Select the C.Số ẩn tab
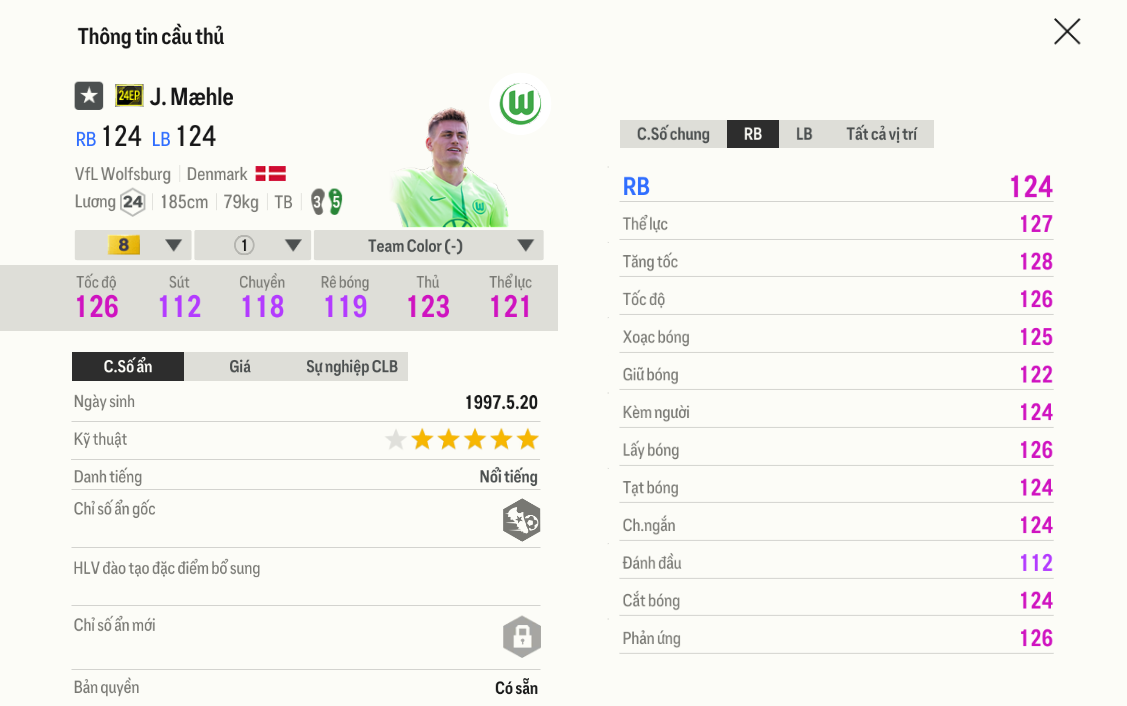 [128, 367]
